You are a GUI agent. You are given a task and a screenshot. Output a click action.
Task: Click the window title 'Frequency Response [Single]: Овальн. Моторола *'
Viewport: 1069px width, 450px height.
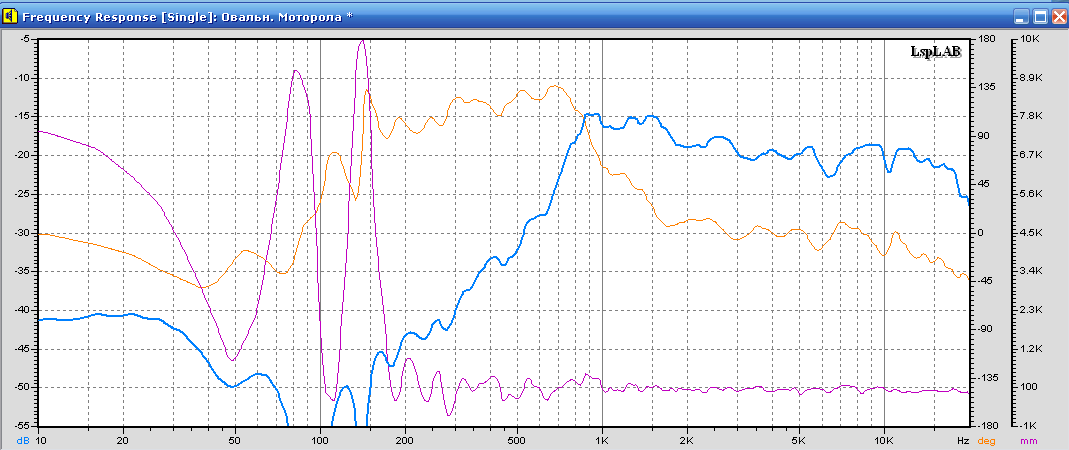[x=187, y=16]
